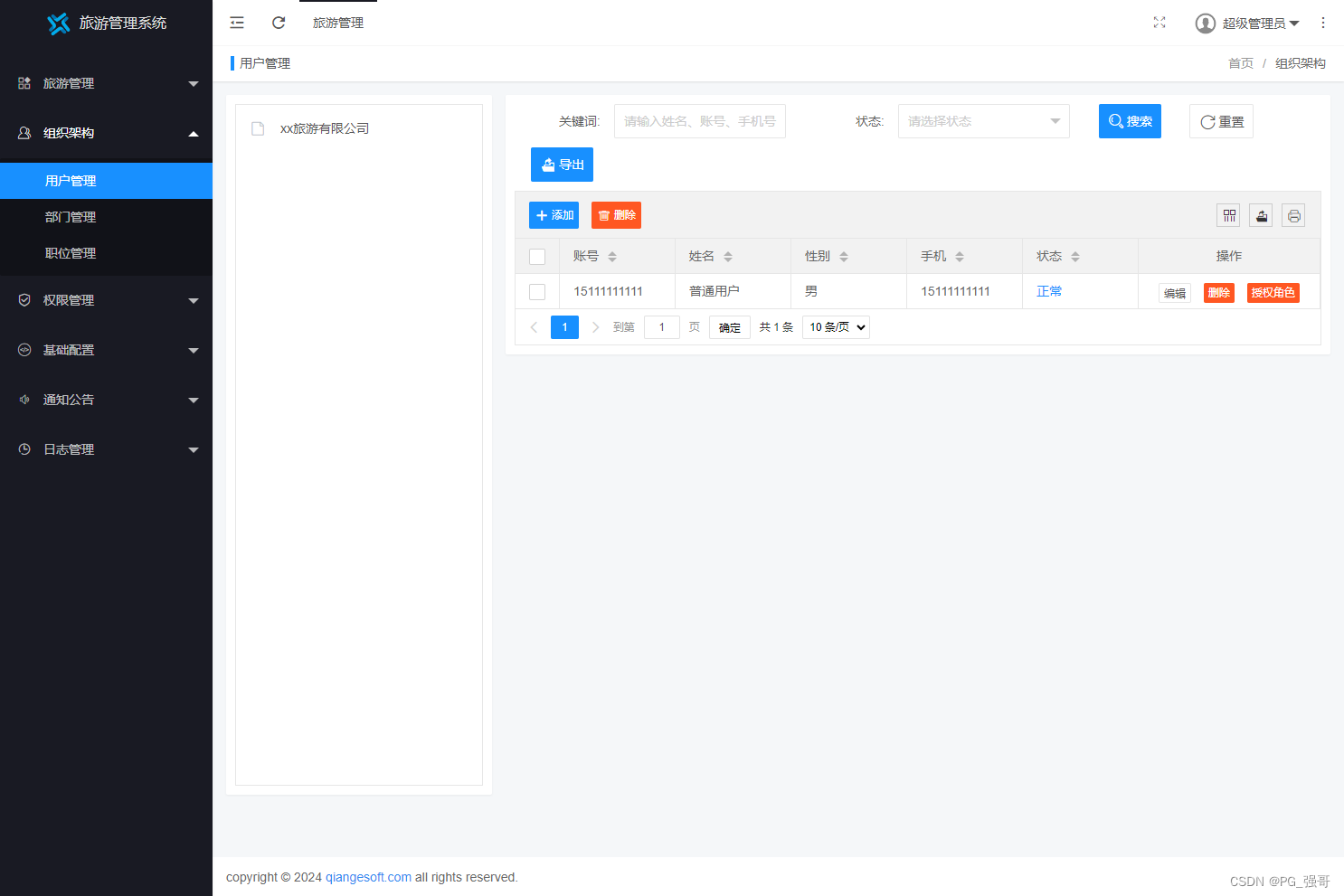Image resolution: width=1344 pixels, height=896 pixels.
Task: Expand the 权限管理 sidebar menu
Action: (194, 301)
